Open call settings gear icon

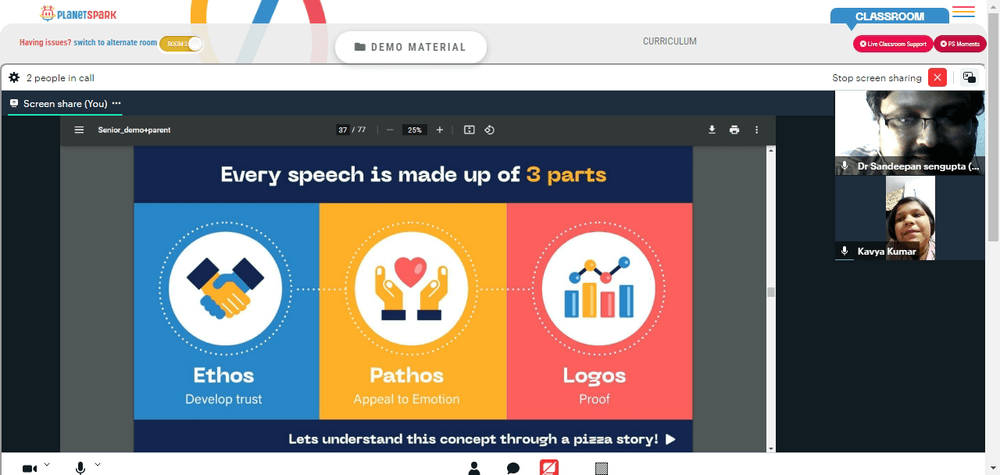(14, 78)
